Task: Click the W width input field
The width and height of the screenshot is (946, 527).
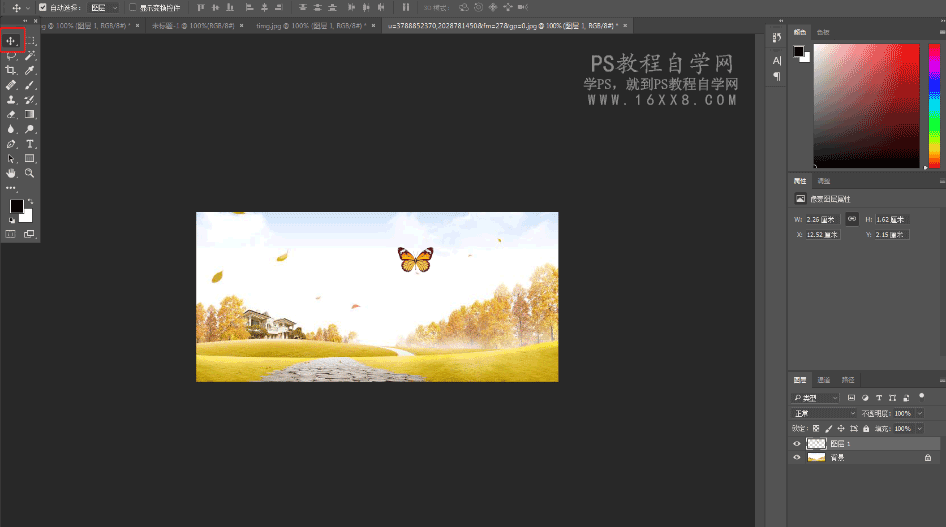Action: (823, 219)
